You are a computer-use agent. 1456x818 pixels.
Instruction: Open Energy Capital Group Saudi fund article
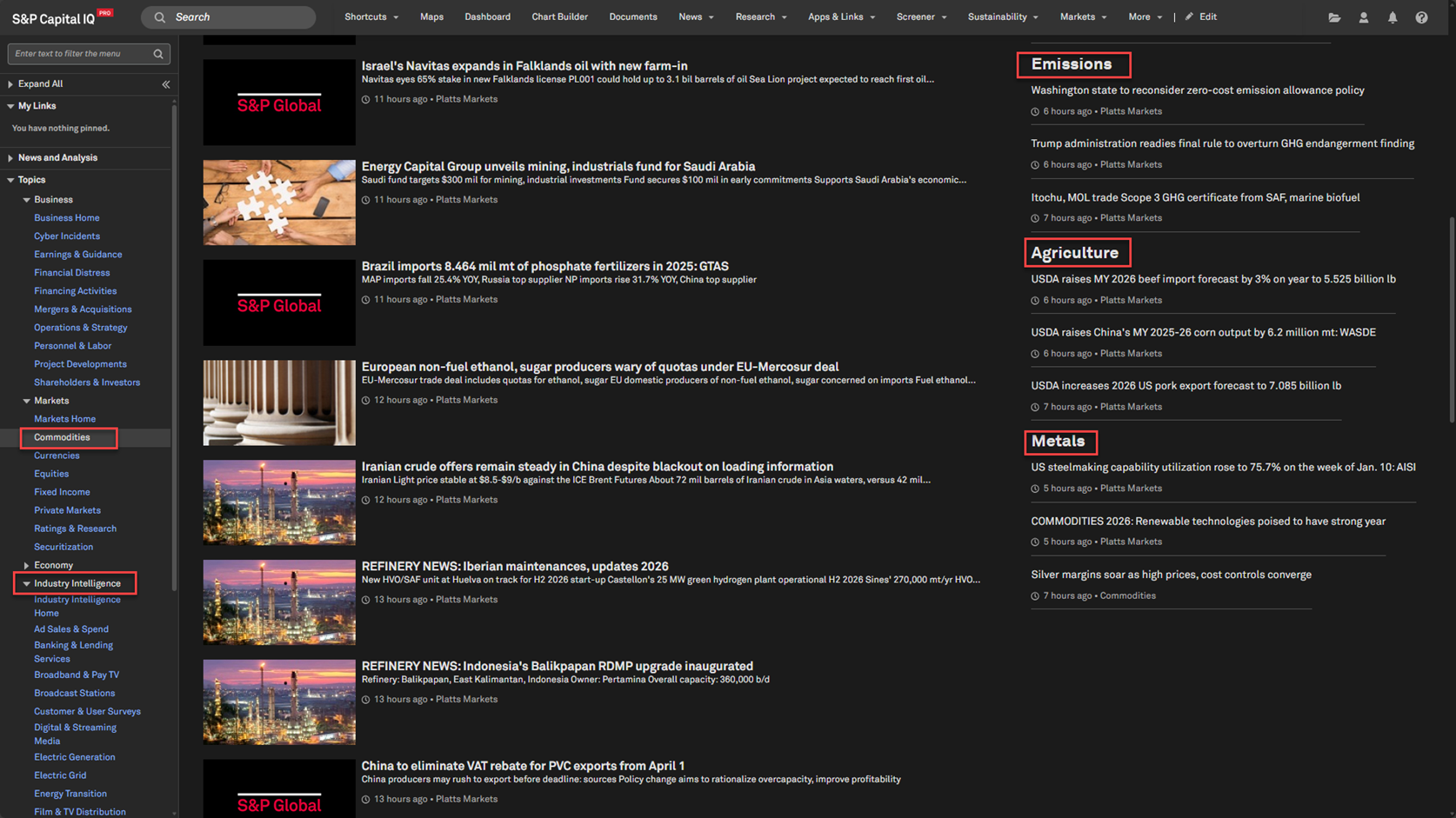[558, 167]
